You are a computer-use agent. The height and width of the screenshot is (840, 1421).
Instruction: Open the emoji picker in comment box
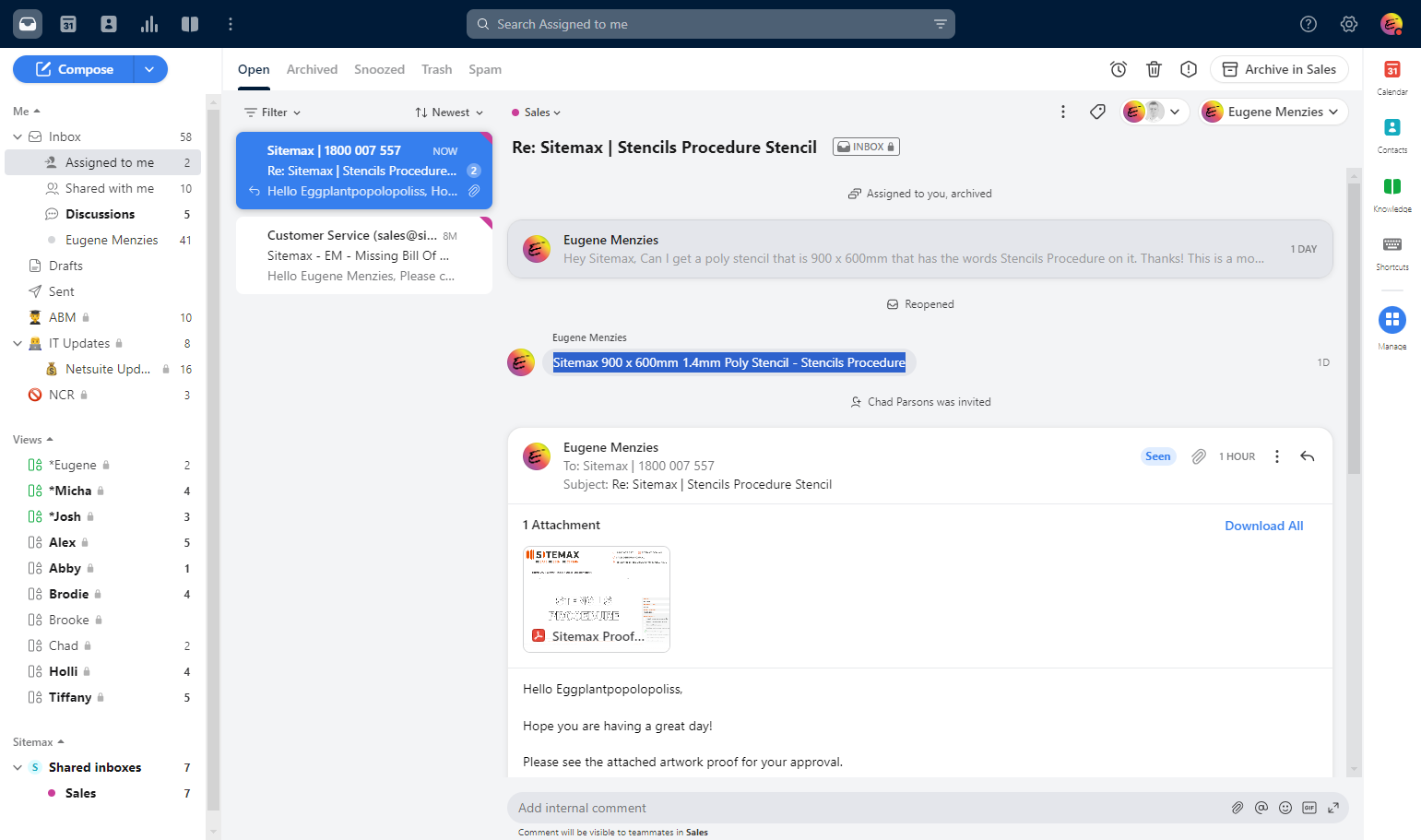(1285, 808)
